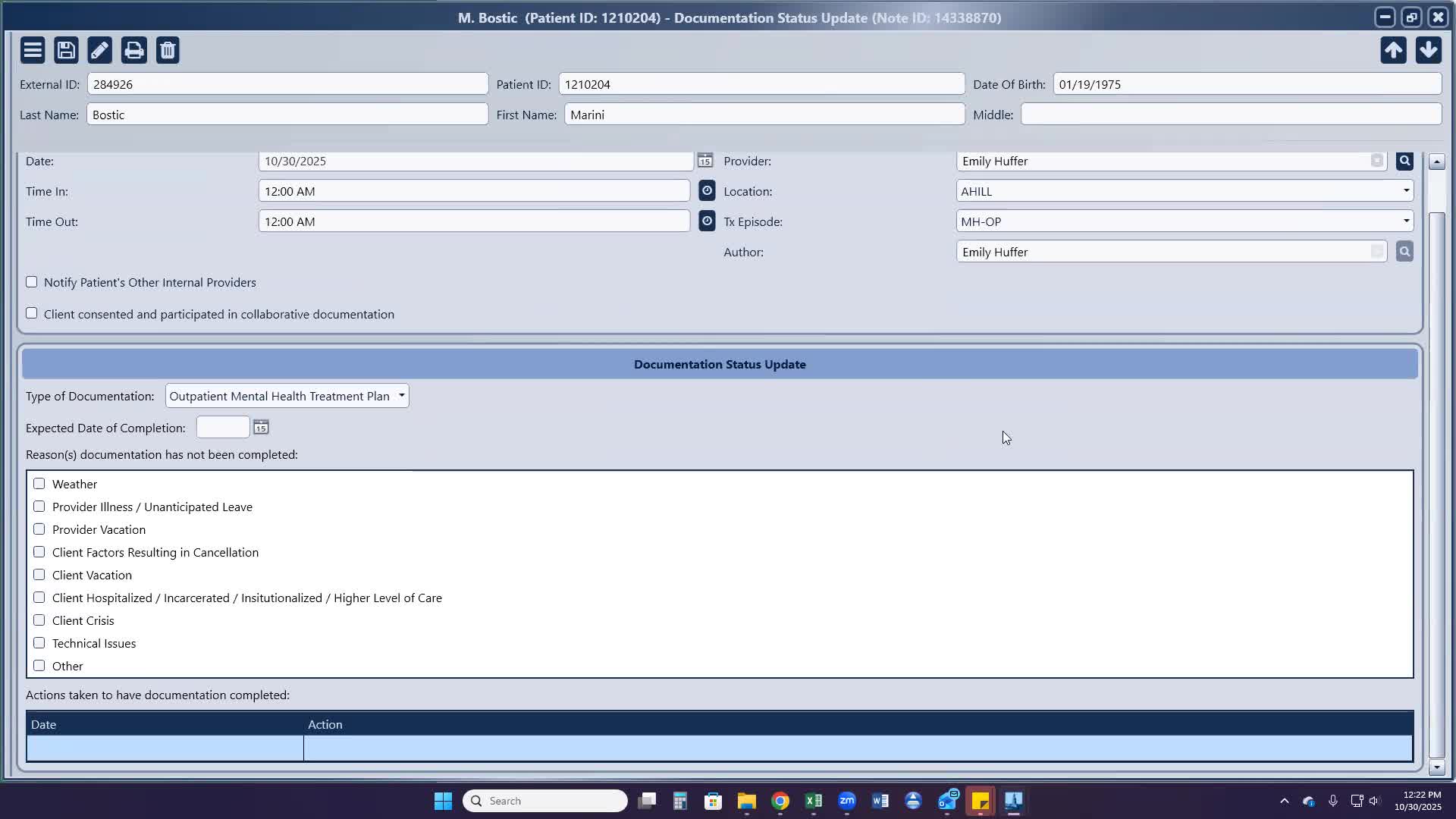Viewport: 1456px width, 819px height.
Task: Open the last pinned taskbar app icon
Action: pyautogui.click(x=1014, y=801)
